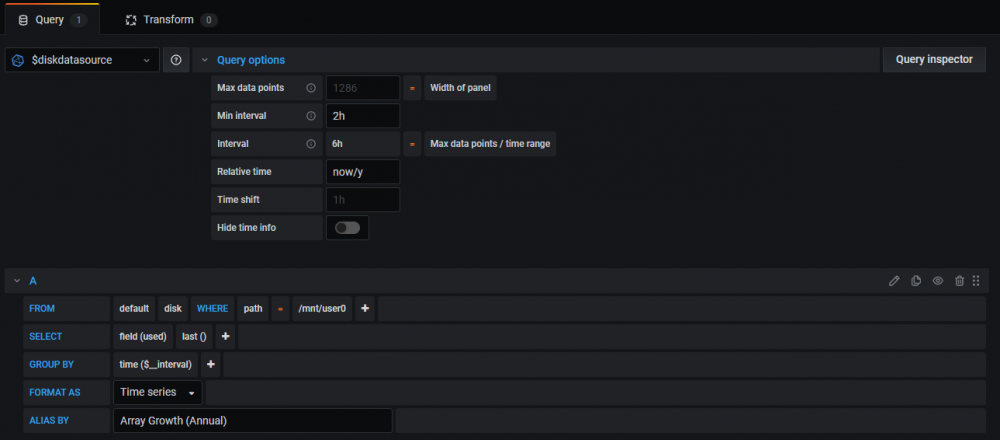Screen dimensions: 1000x440
Task: Click the 'last ()' aggregation segment
Action: (194, 337)
